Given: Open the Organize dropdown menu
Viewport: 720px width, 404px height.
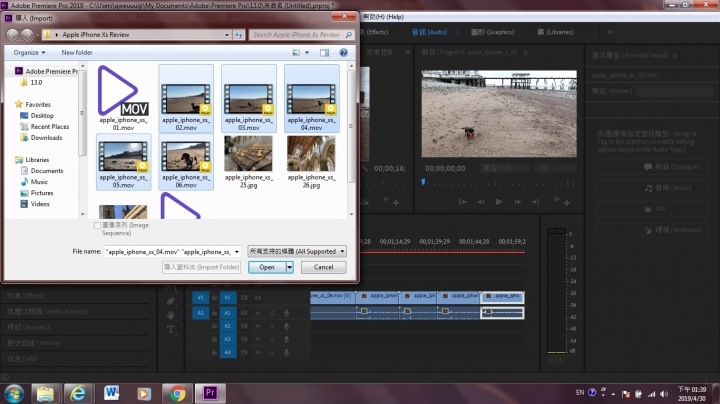Looking at the screenshot, I should (29, 53).
